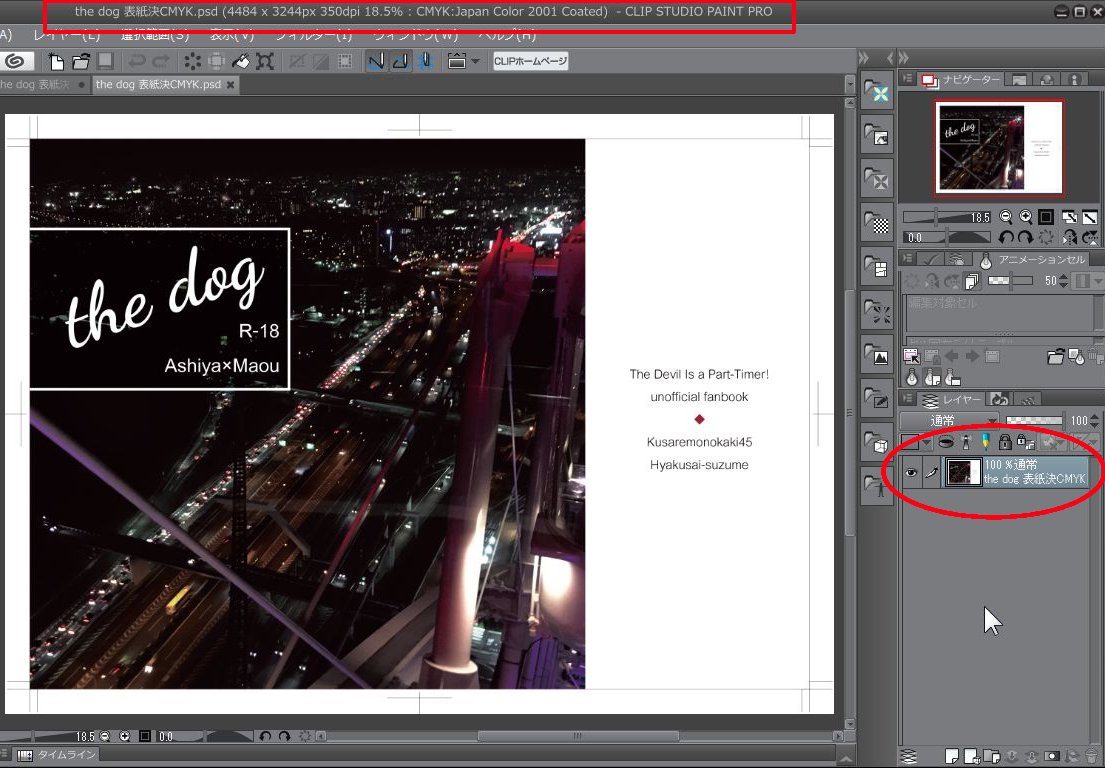Select the アニメーションセル panel tab
This screenshot has width=1105, height=768.
tap(1032, 260)
